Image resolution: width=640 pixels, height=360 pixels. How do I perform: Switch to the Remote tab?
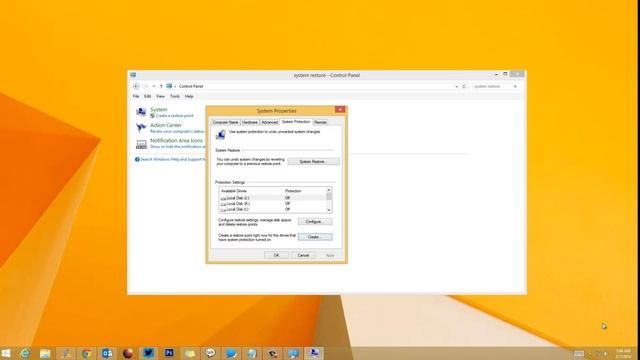(x=320, y=122)
